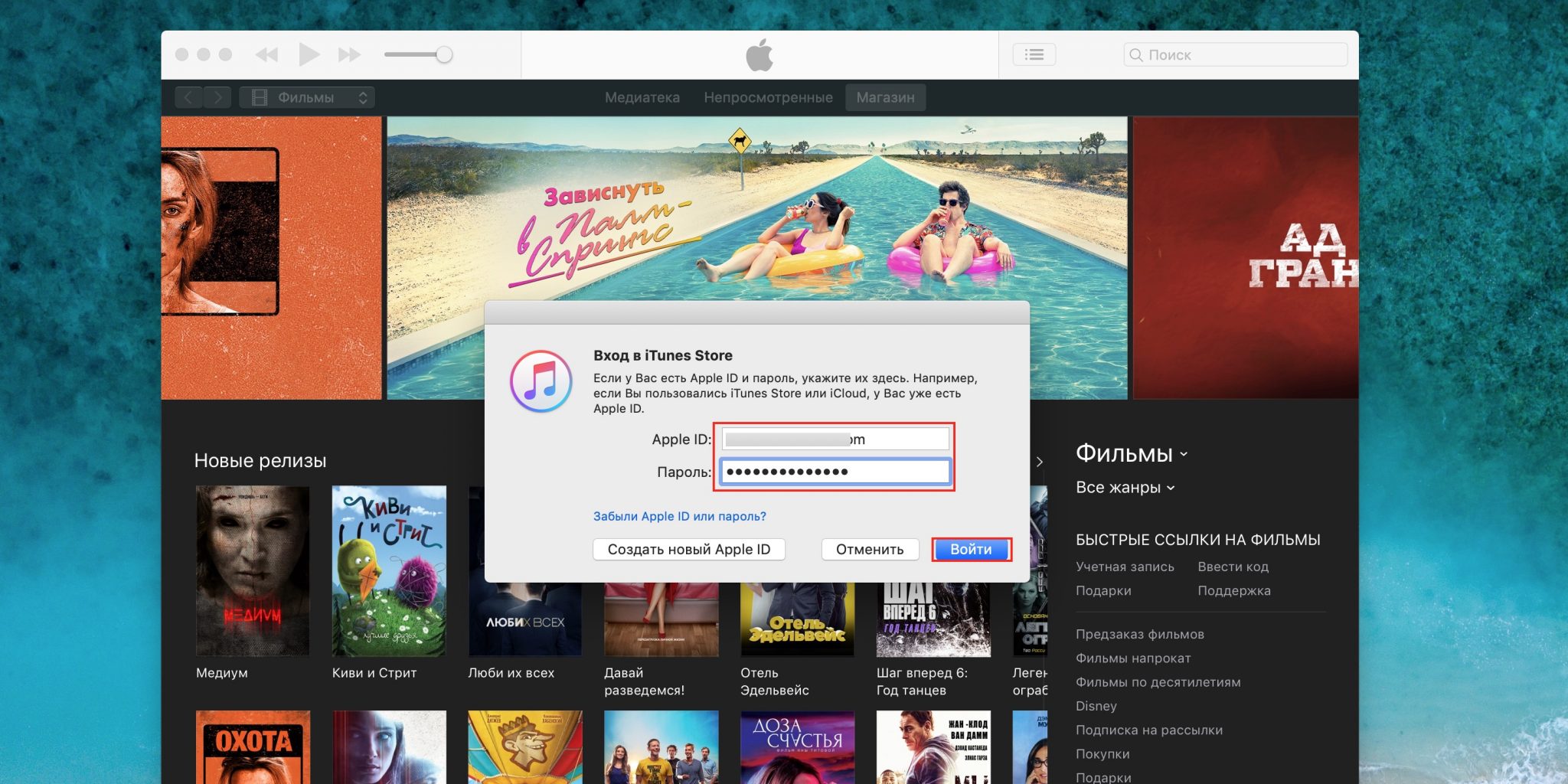The height and width of the screenshot is (784, 1568).
Task: Click the Пароль password field
Action: 835,472
